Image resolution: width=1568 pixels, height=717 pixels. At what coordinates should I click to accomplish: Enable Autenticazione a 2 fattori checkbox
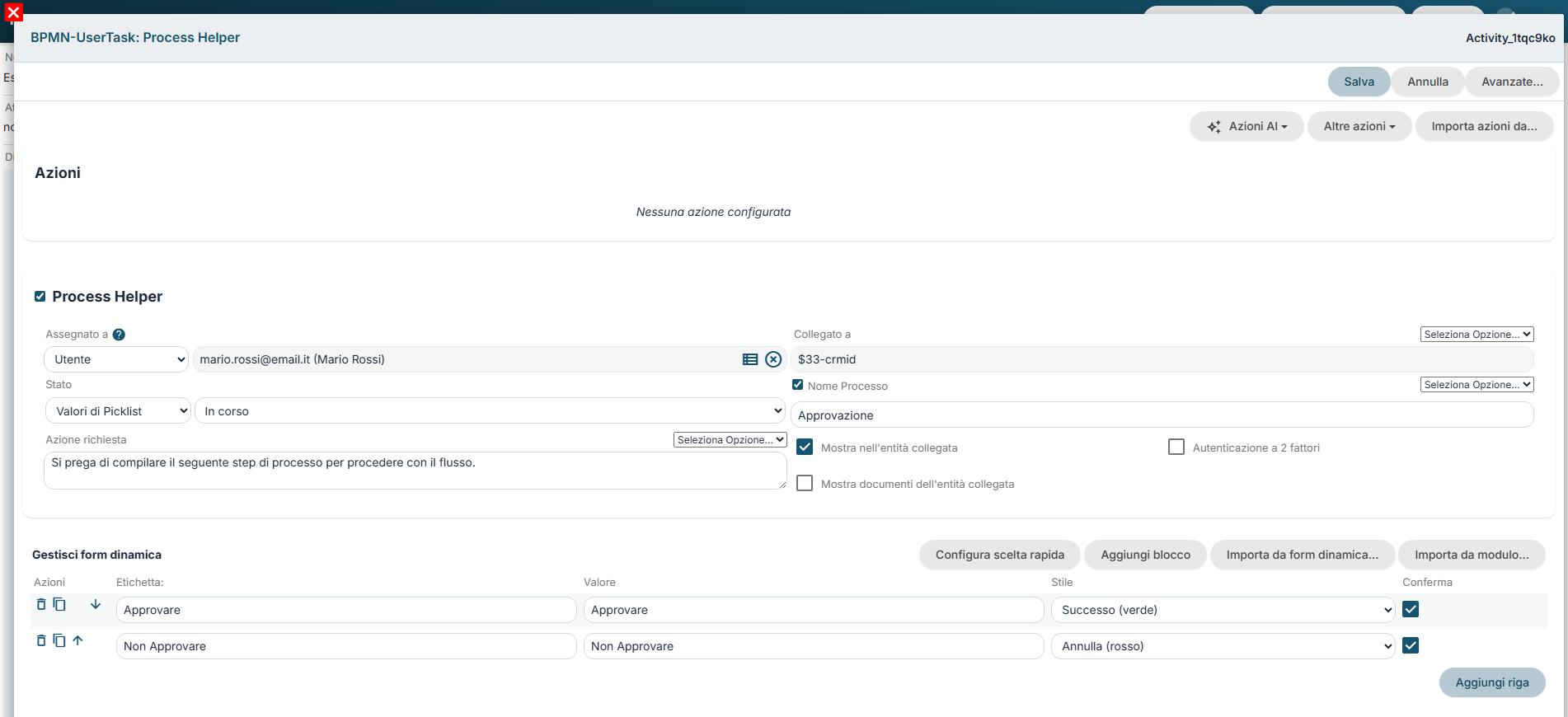(x=1176, y=447)
